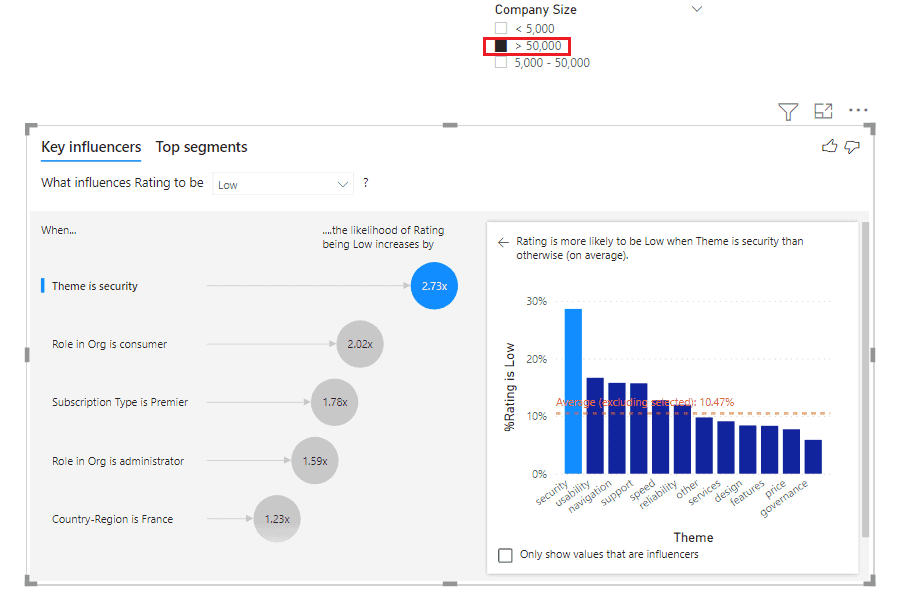Click the Country-Region is France label

pos(112,519)
